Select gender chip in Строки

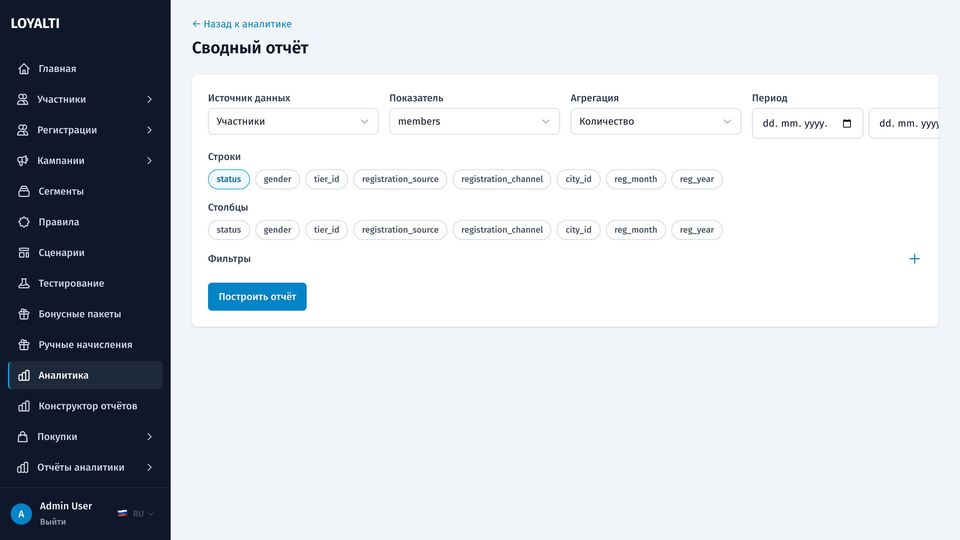[277, 179]
